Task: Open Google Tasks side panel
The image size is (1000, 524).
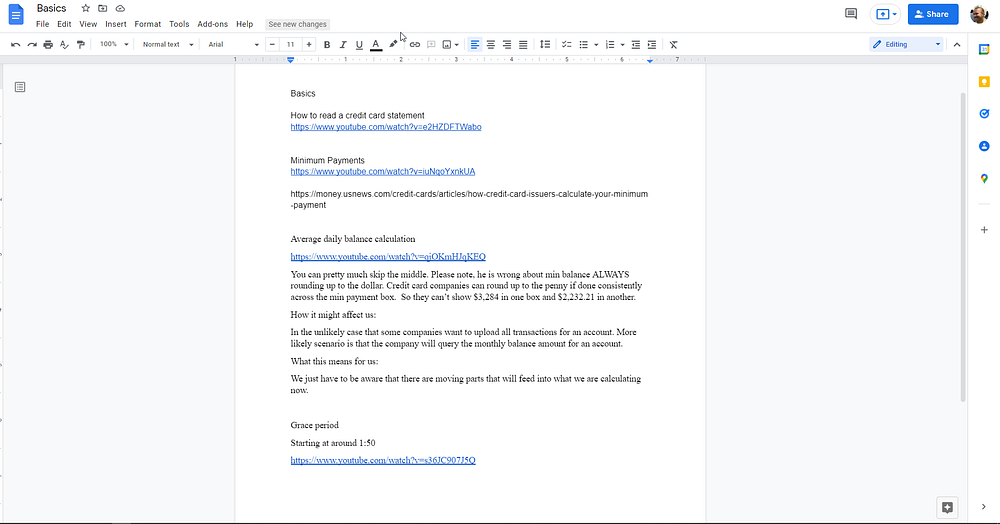Action: pyautogui.click(x=984, y=113)
